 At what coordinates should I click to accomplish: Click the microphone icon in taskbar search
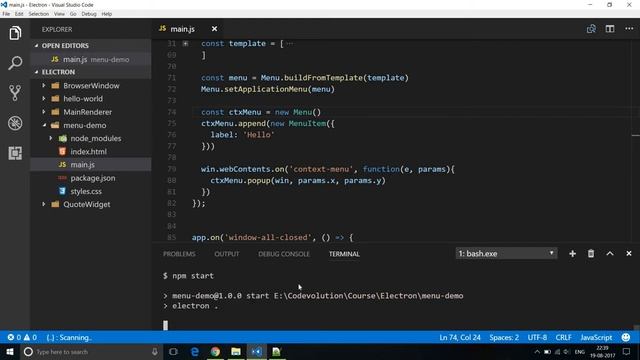click(x=155, y=352)
